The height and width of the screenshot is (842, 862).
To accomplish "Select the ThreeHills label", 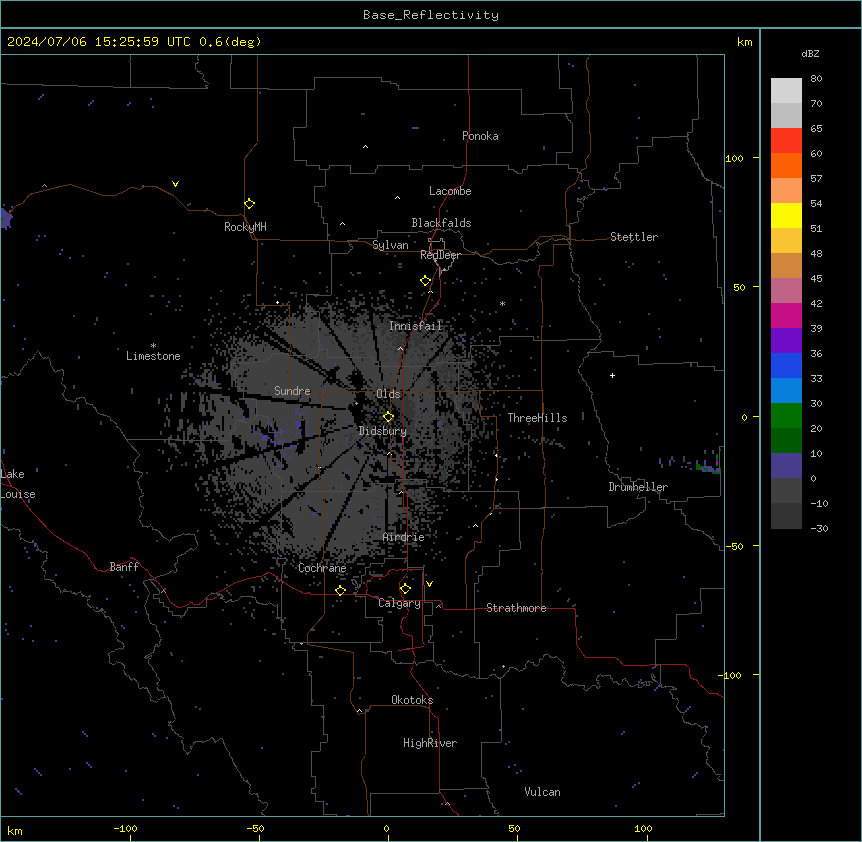I will (x=538, y=418).
